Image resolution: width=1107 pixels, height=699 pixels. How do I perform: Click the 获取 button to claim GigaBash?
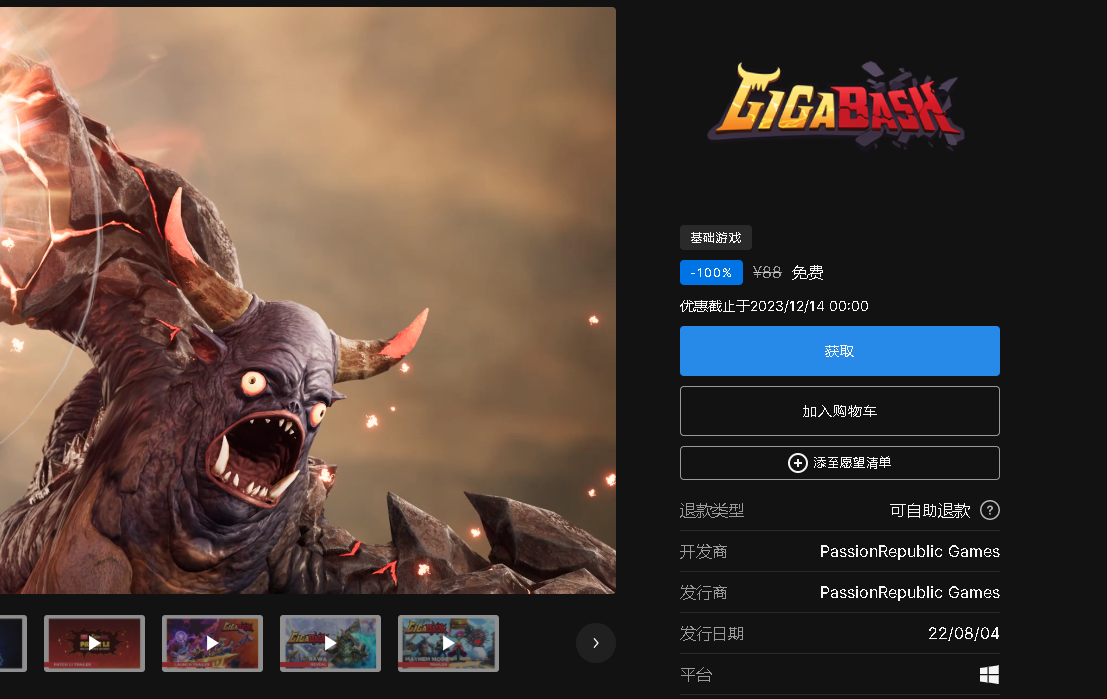point(839,351)
